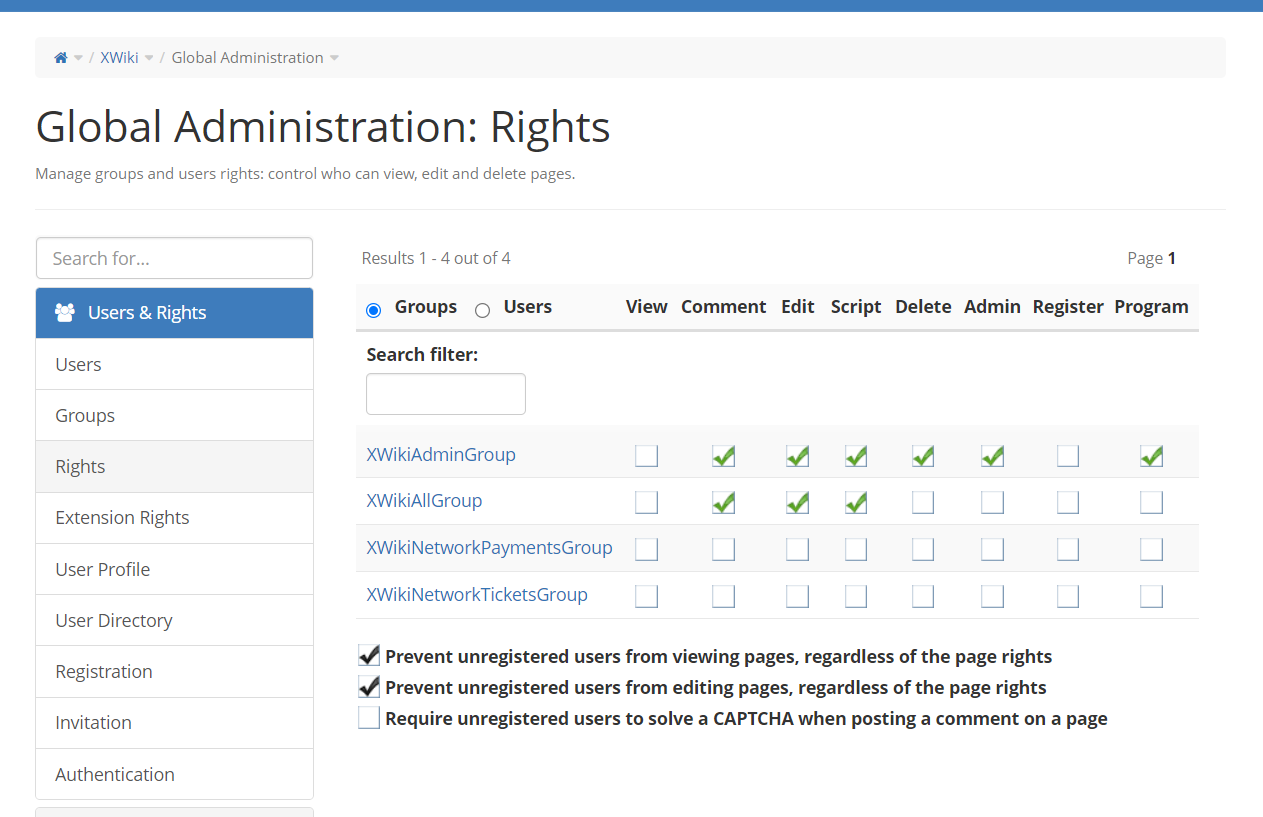Toggle Script right for XWikiAllGroup
Screen dimensions: 1263x817
[x=856, y=502]
